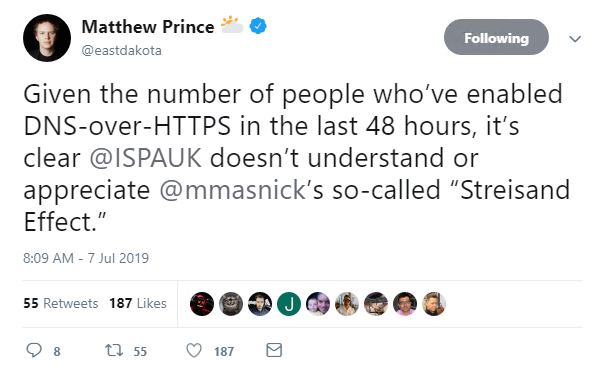Open the green J liker avatar

[x=289, y=304]
